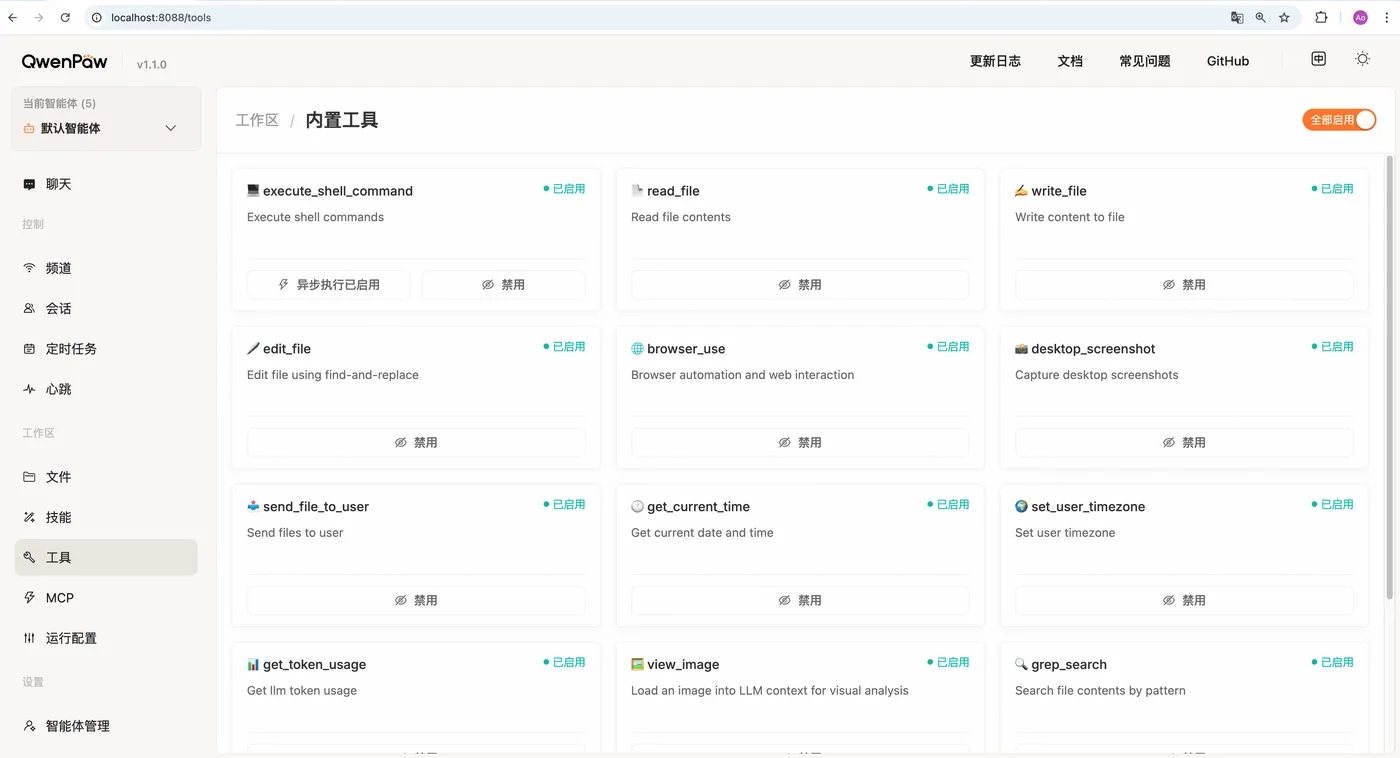The image size is (1400, 758).
Task: Disable the get_current_time tool
Action: tap(800, 601)
